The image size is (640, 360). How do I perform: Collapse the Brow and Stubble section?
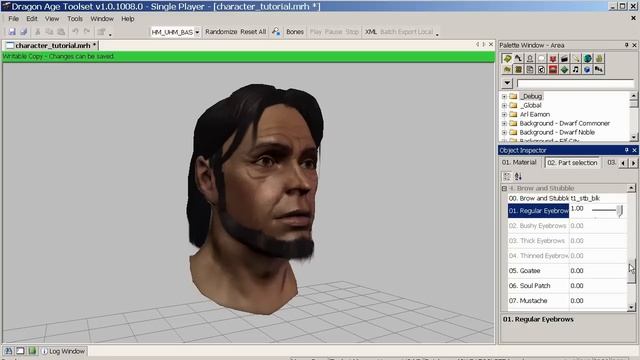click(504, 189)
